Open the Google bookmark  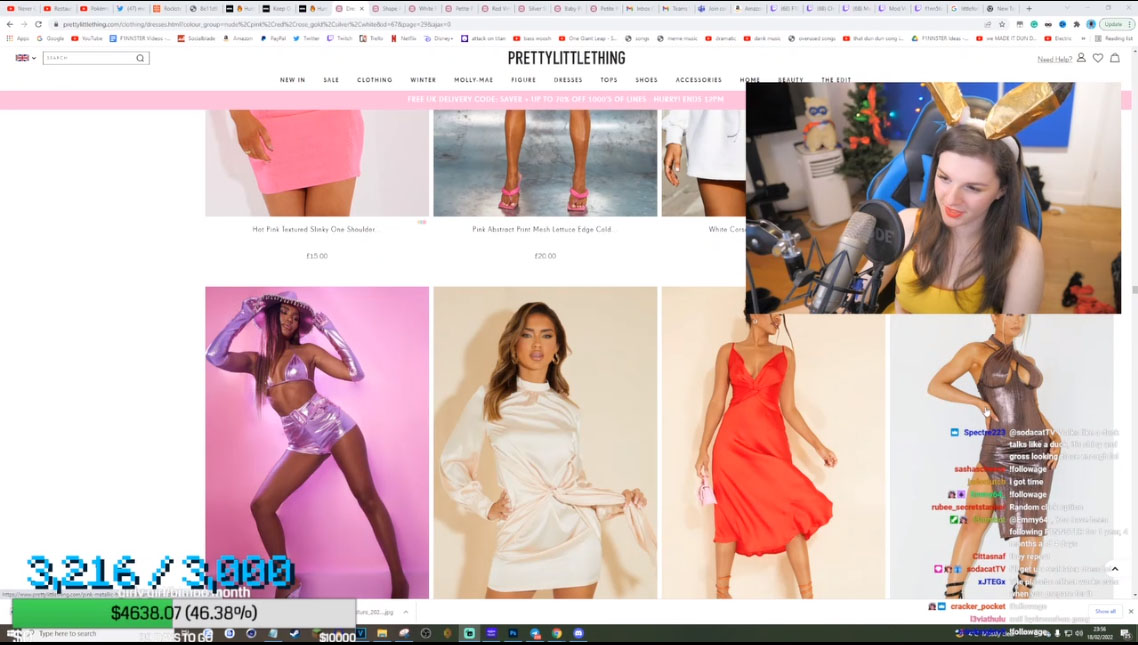point(50,38)
